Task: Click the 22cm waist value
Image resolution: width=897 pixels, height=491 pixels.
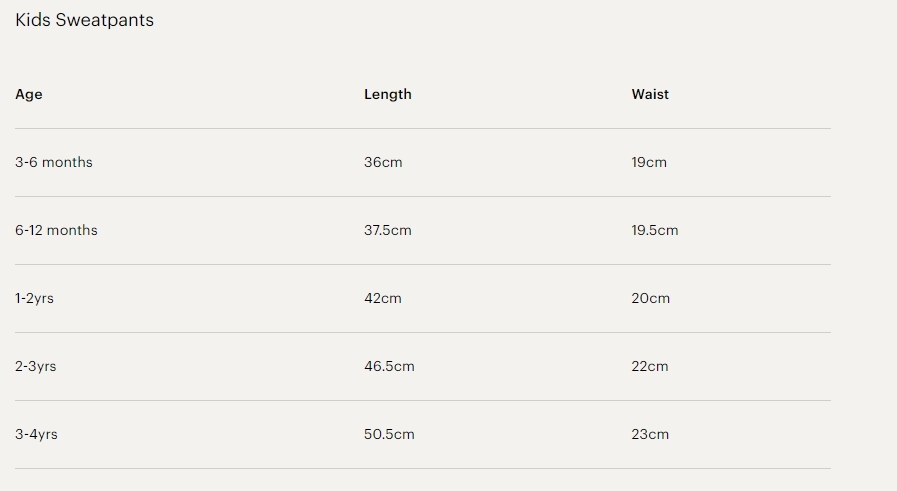Action: pyautogui.click(x=650, y=366)
